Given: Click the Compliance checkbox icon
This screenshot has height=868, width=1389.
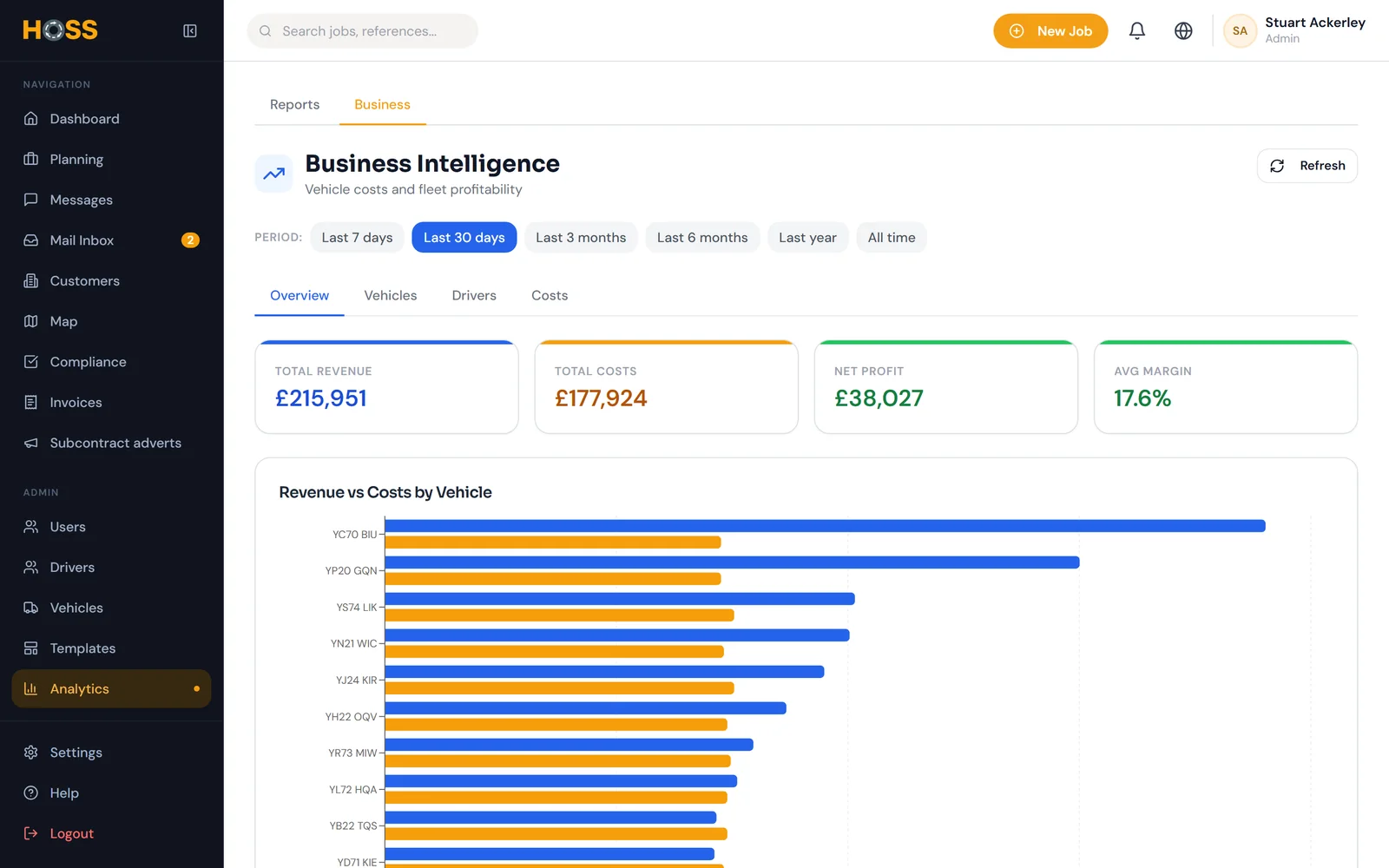Looking at the screenshot, I should 31,362.
